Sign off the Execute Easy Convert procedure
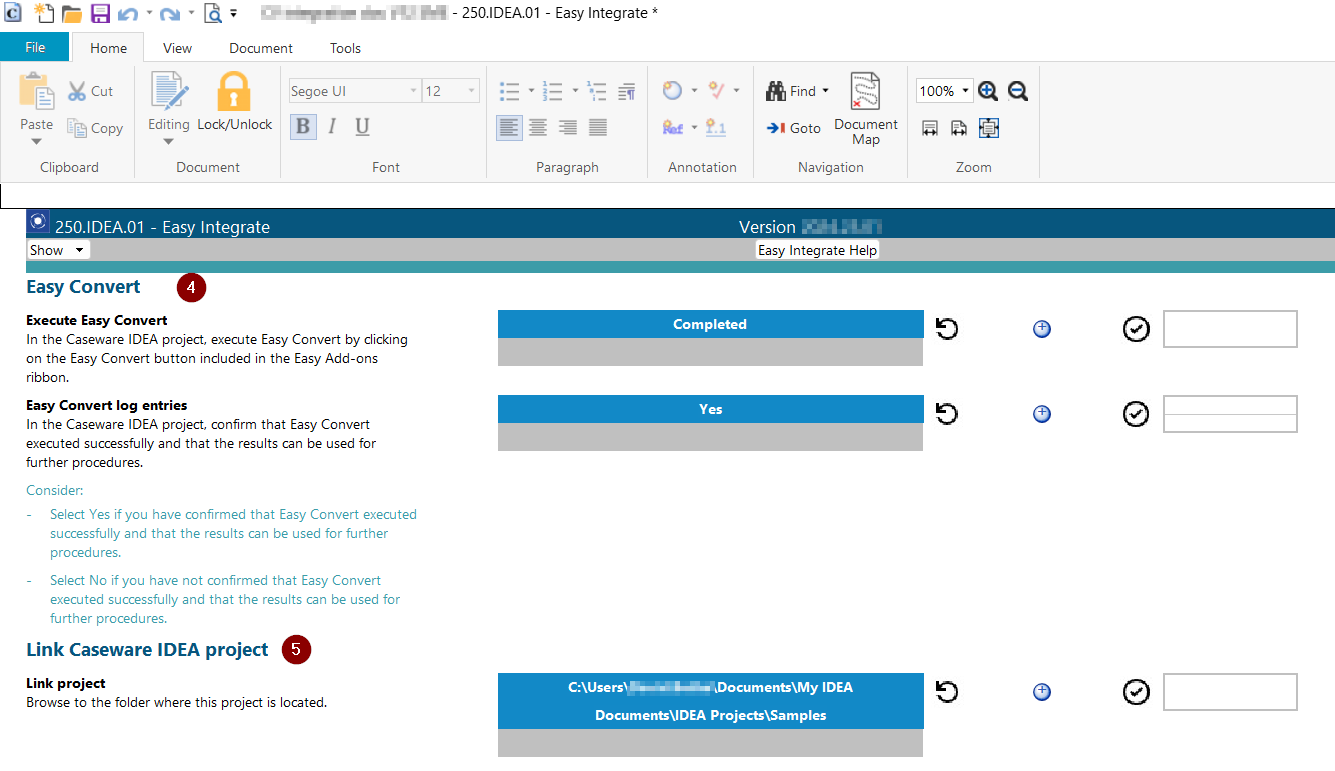1335x771 pixels. tap(1136, 329)
